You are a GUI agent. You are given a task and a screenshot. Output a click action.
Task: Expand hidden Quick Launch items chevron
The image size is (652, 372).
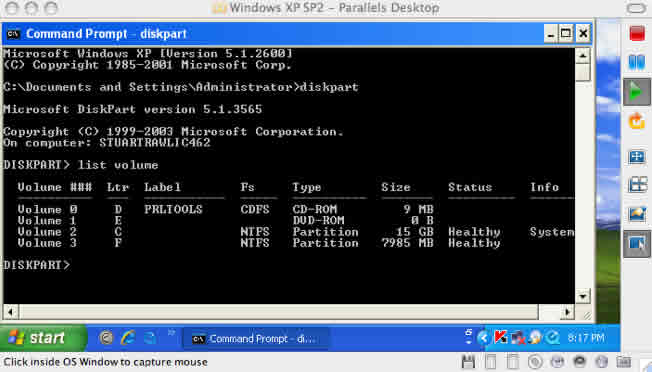click(x=171, y=333)
